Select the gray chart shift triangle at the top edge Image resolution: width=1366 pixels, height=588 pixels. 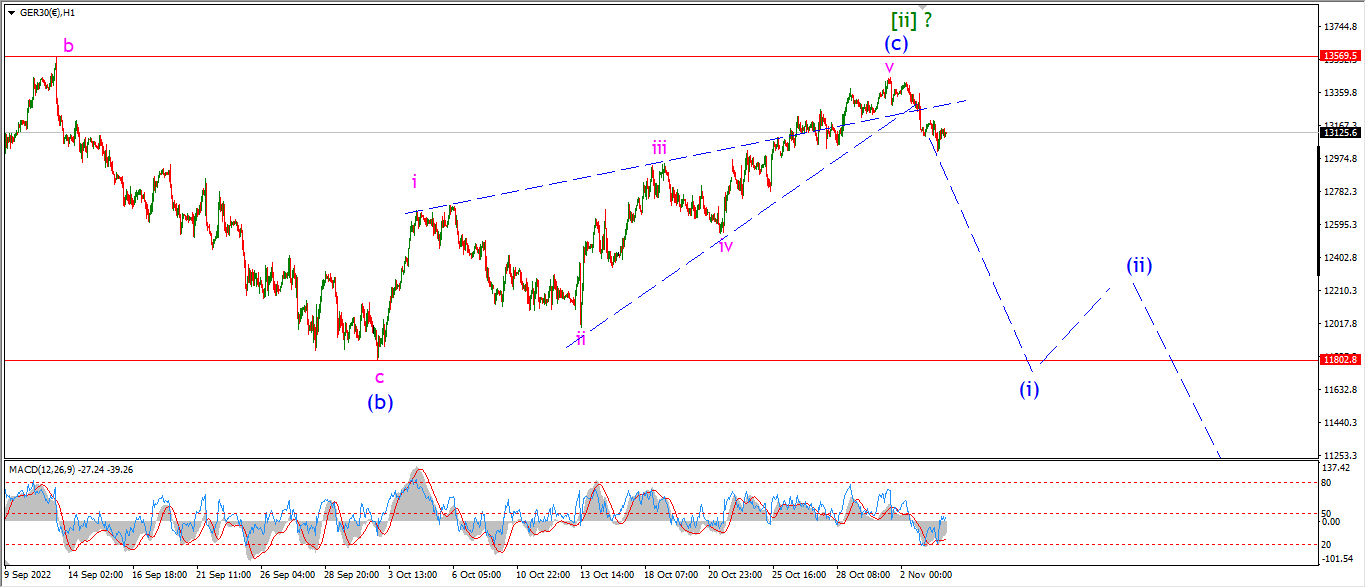(x=922, y=7)
